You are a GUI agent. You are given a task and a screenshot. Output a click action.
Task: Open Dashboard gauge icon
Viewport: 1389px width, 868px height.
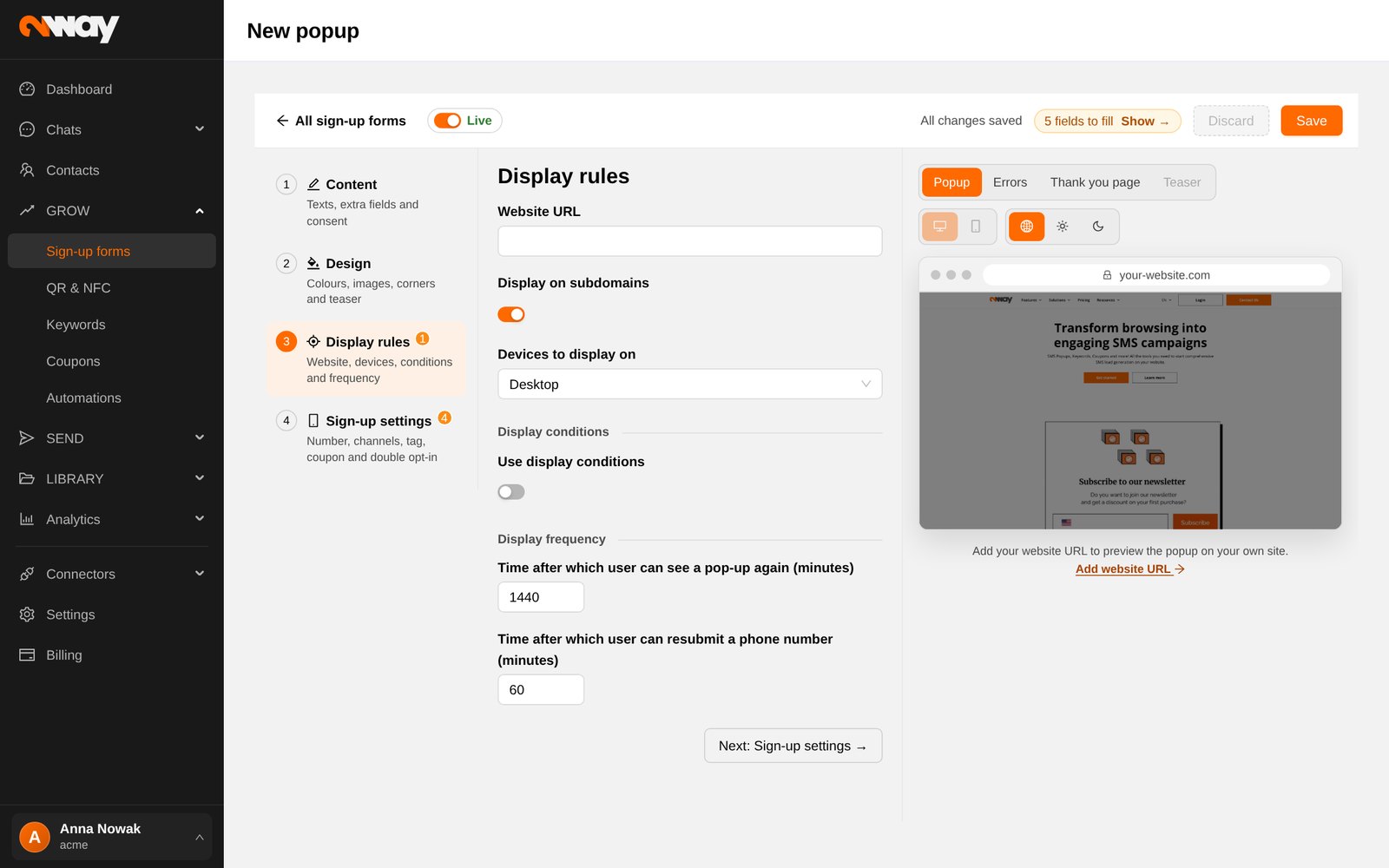(27, 89)
